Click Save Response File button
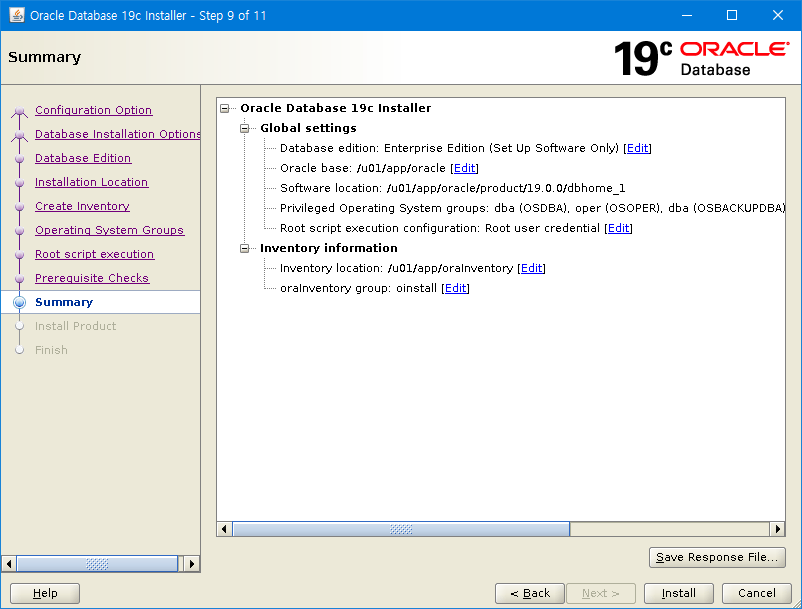Screen dimensions: 802x609 717,557
